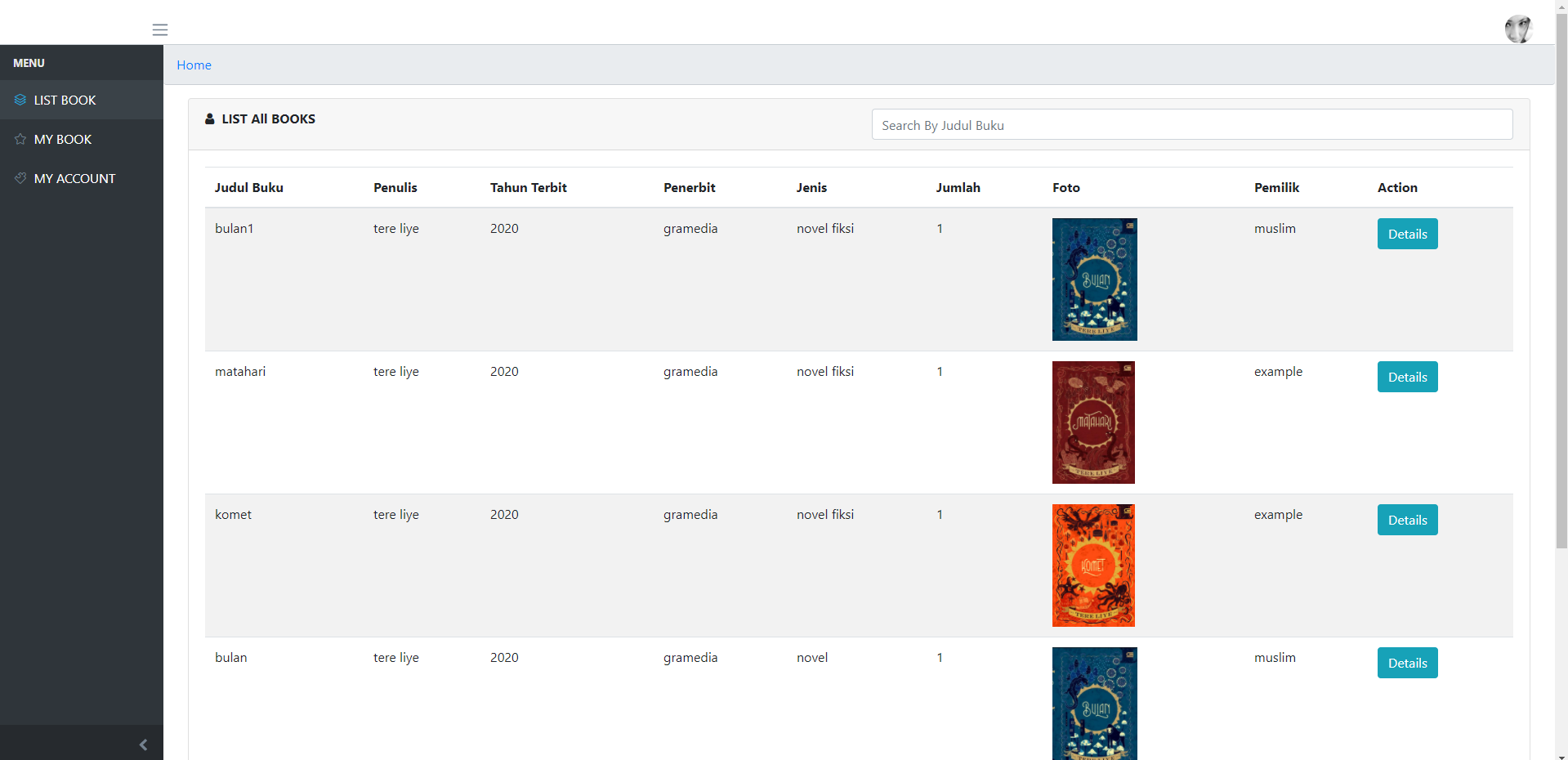The width and height of the screenshot is (1568, 760).
Task: Open MY BOOK menu item
Action: point(82,139)
